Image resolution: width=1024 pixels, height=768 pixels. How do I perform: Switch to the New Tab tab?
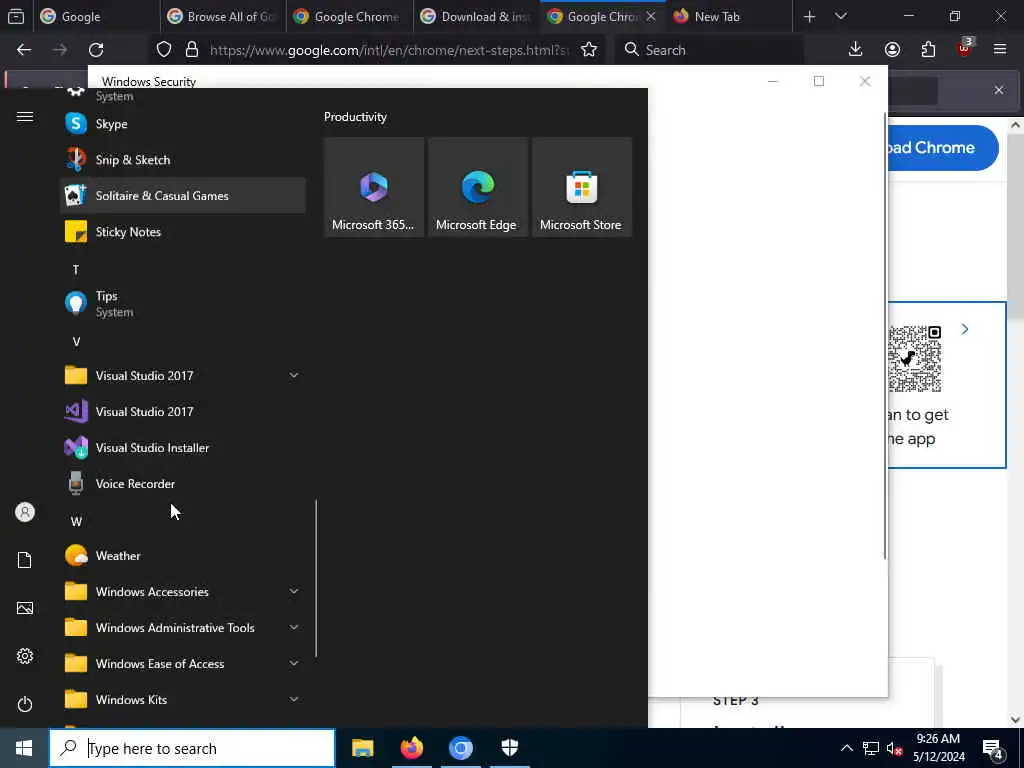pyautogui.click(x=730, y=16)
